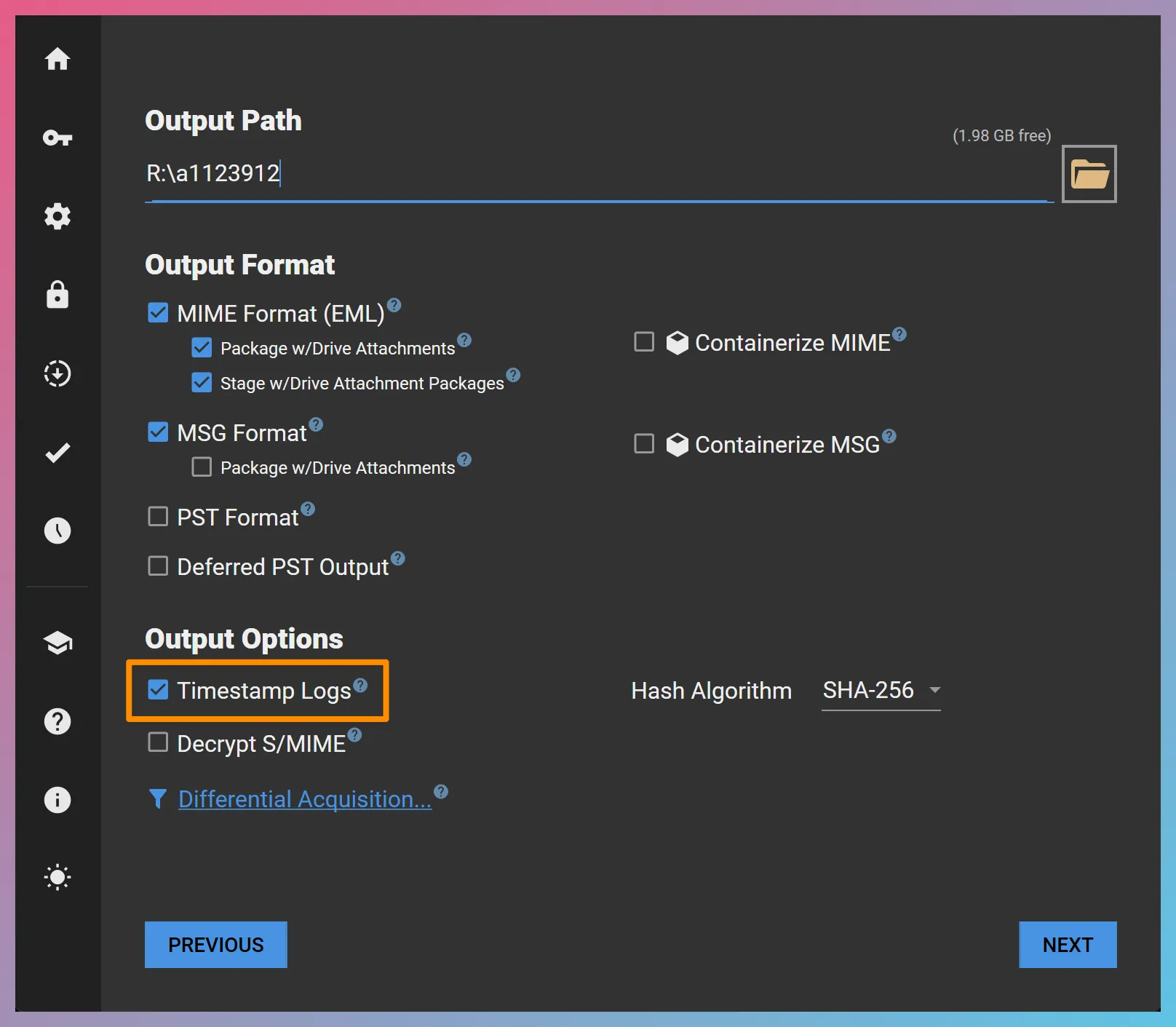Browse for output folder with folder icon
This screenshot has height=1027, width=1176.
click(x=1089, y=175)
